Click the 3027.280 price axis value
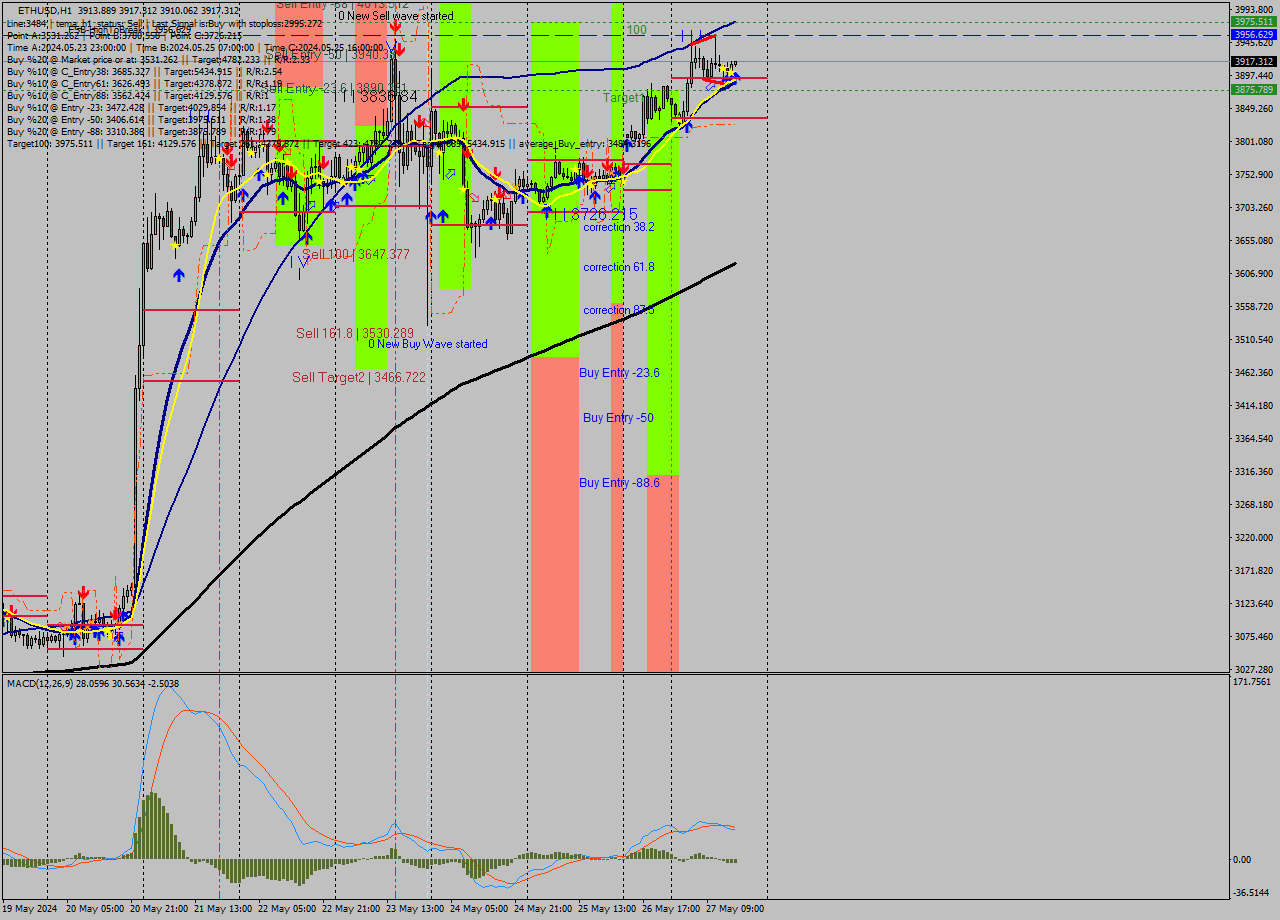The height and width of the screenshot is (920, 1280). coord(1254,670)
